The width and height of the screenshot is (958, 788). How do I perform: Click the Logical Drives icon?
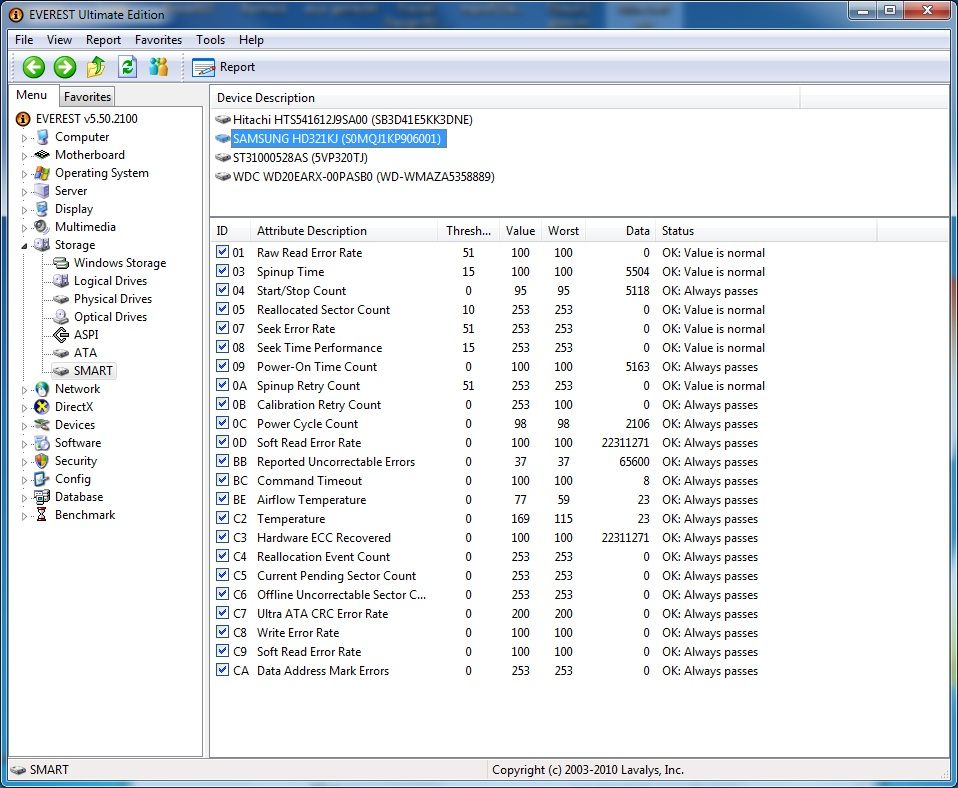pyautogui.click(x=60, y=280)
